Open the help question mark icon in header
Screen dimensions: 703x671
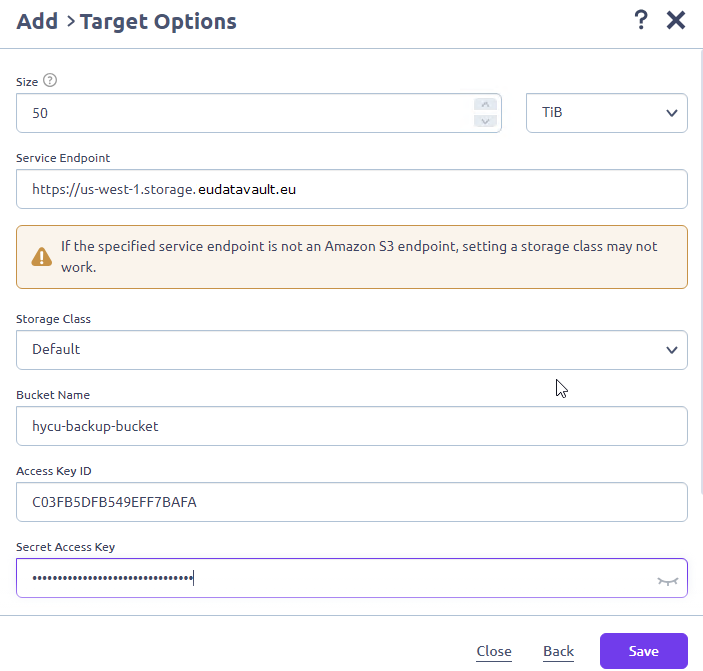coord(641,20)
